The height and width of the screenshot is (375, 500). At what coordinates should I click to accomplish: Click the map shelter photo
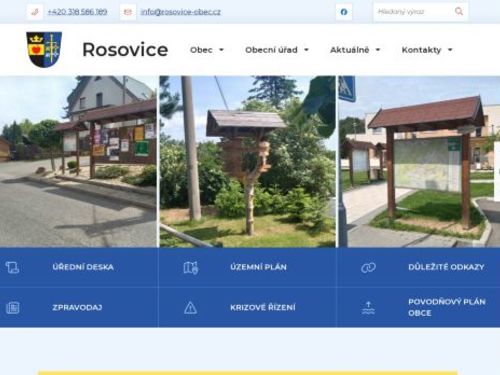[419, 161]
